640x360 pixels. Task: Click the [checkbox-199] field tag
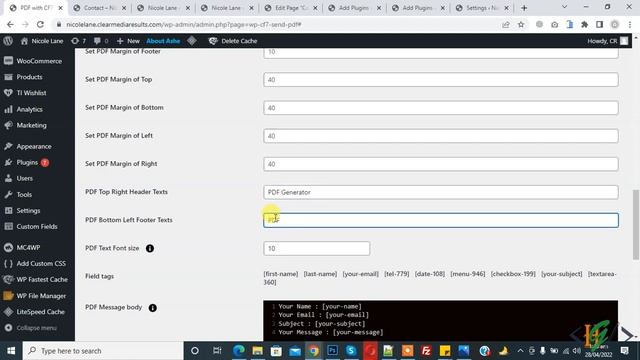pos(513,274)
